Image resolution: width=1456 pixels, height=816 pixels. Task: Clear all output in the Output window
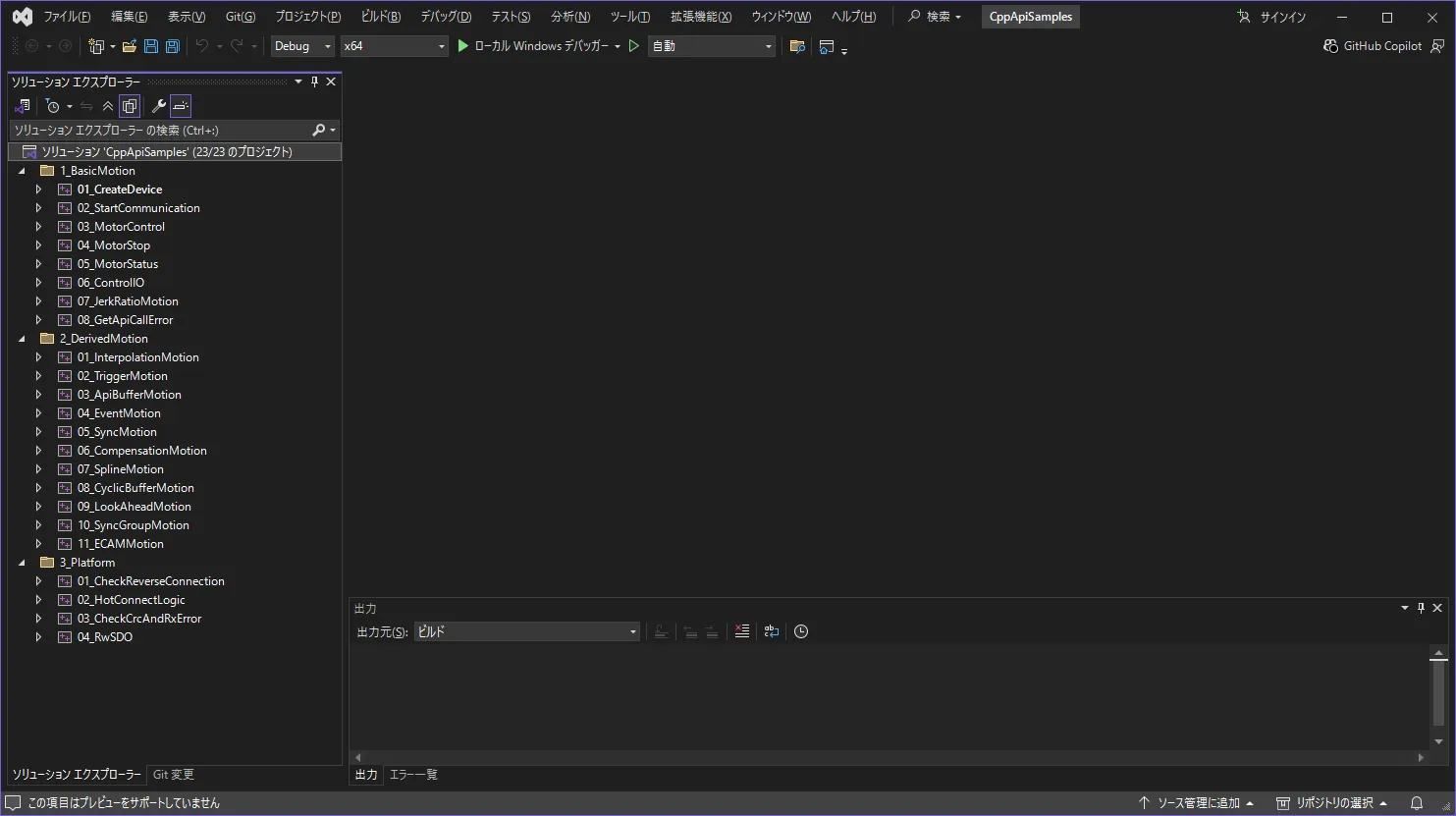(741, 631)
